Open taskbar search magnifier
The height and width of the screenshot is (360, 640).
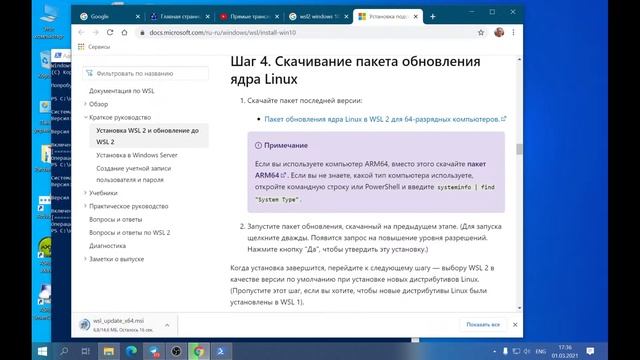click(64, 351)
